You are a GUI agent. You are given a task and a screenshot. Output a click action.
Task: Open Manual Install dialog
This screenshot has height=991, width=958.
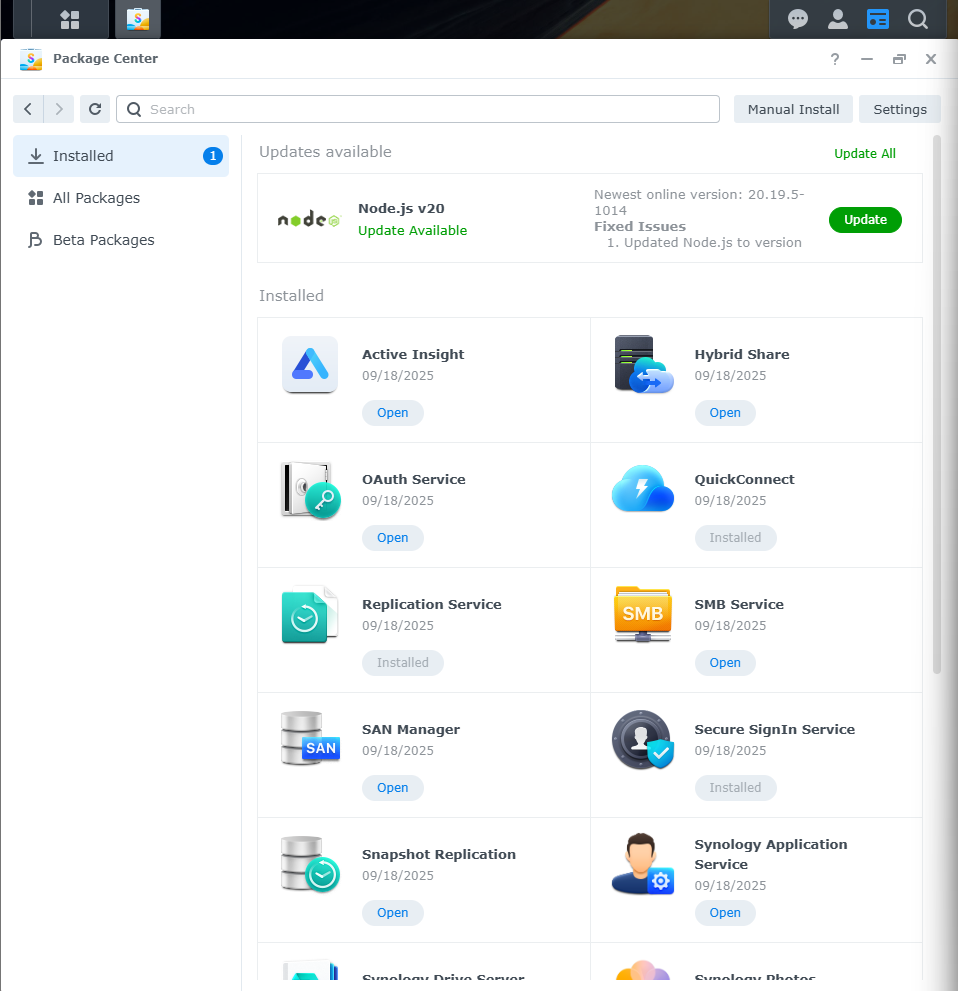(793, 109)
